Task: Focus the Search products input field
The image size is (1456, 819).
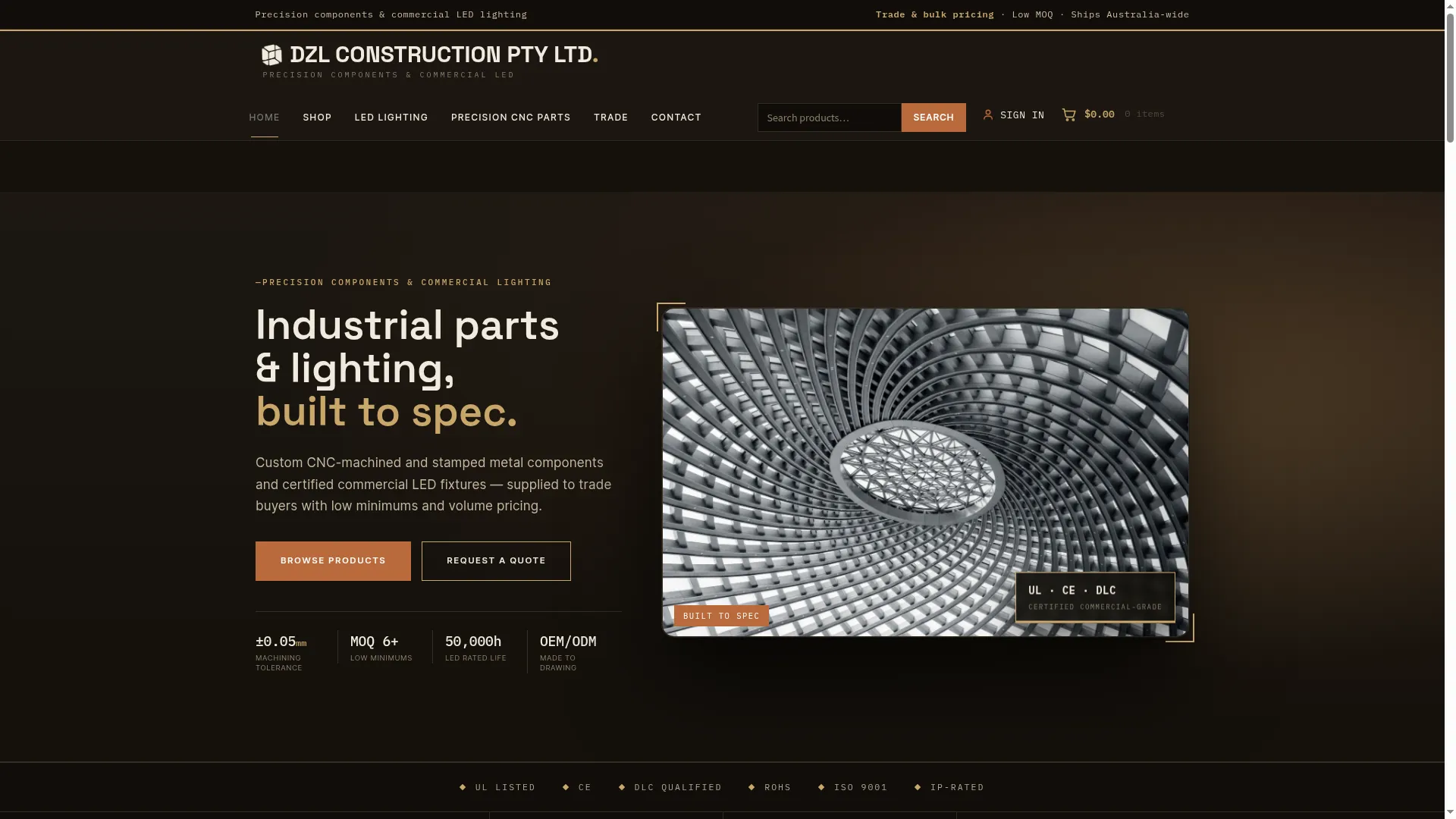Action: coord(830,118)
